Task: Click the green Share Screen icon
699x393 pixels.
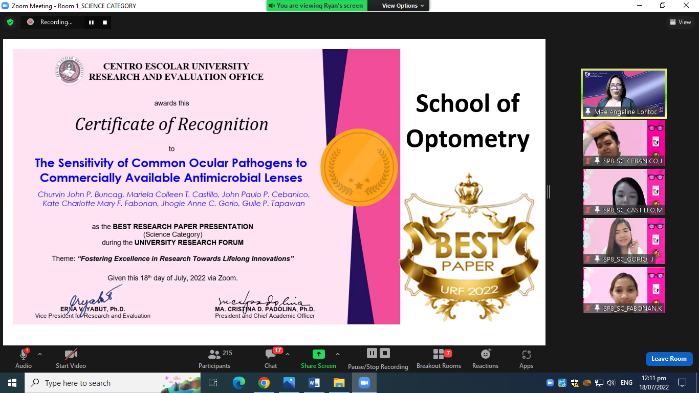Action: [318, 354]
